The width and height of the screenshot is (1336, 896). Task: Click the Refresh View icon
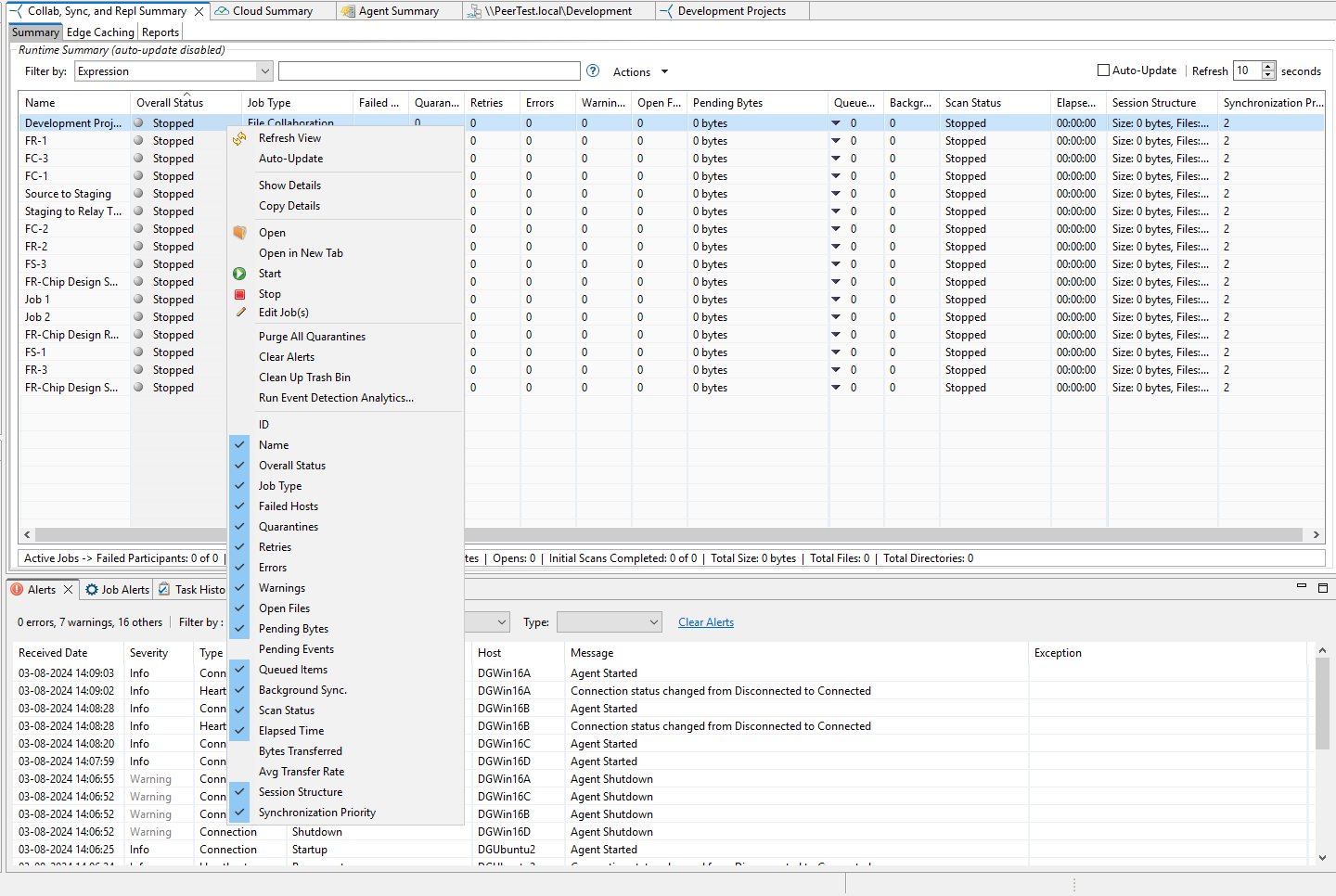tap(239, 138)
